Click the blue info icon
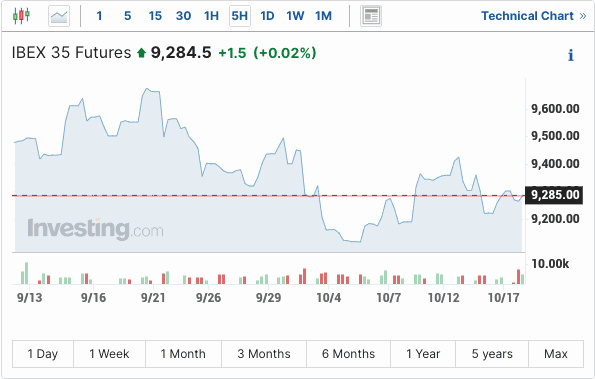 click(x=570, y=55)
